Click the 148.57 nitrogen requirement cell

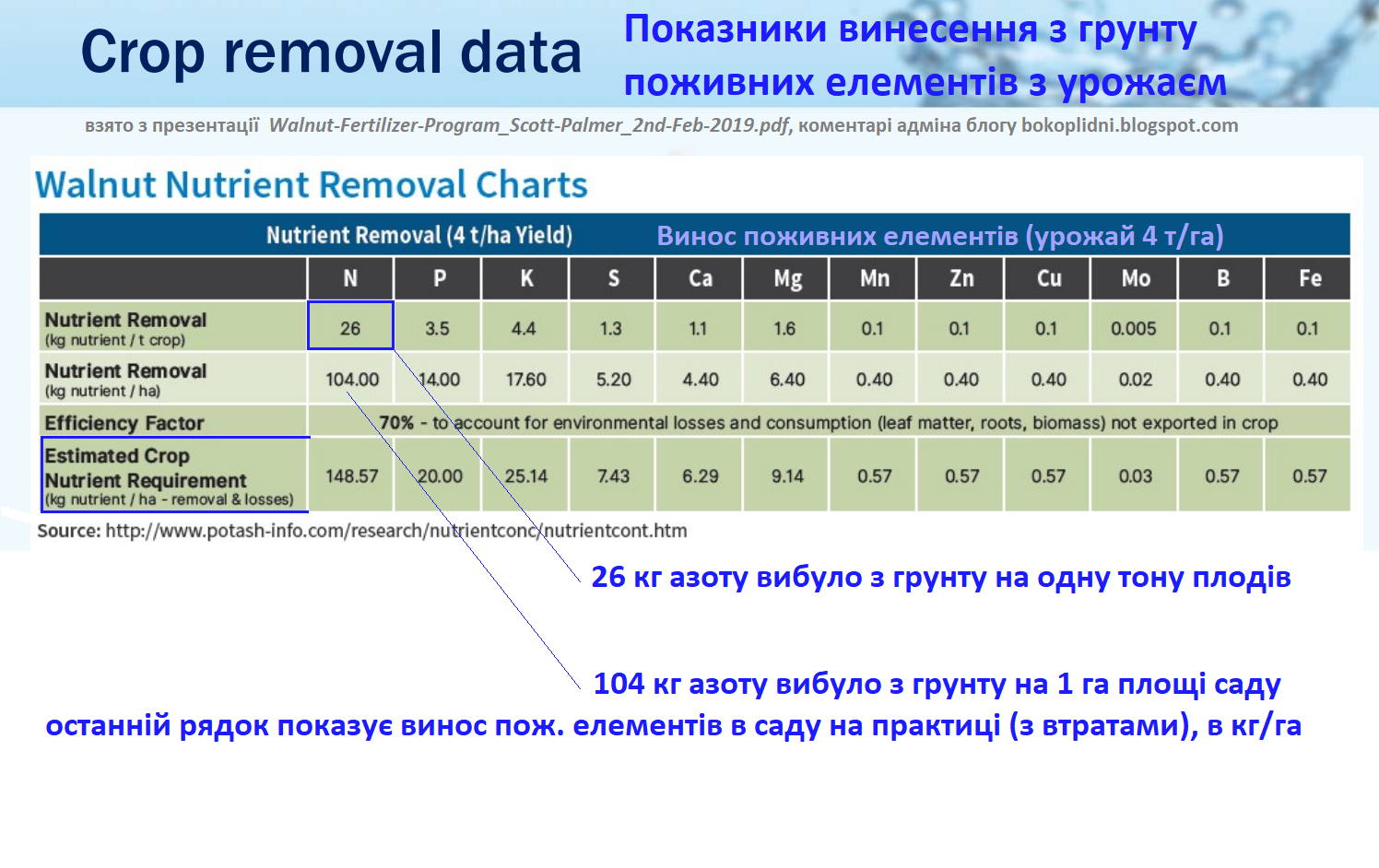pyautogui.click(x=350, y=475)
